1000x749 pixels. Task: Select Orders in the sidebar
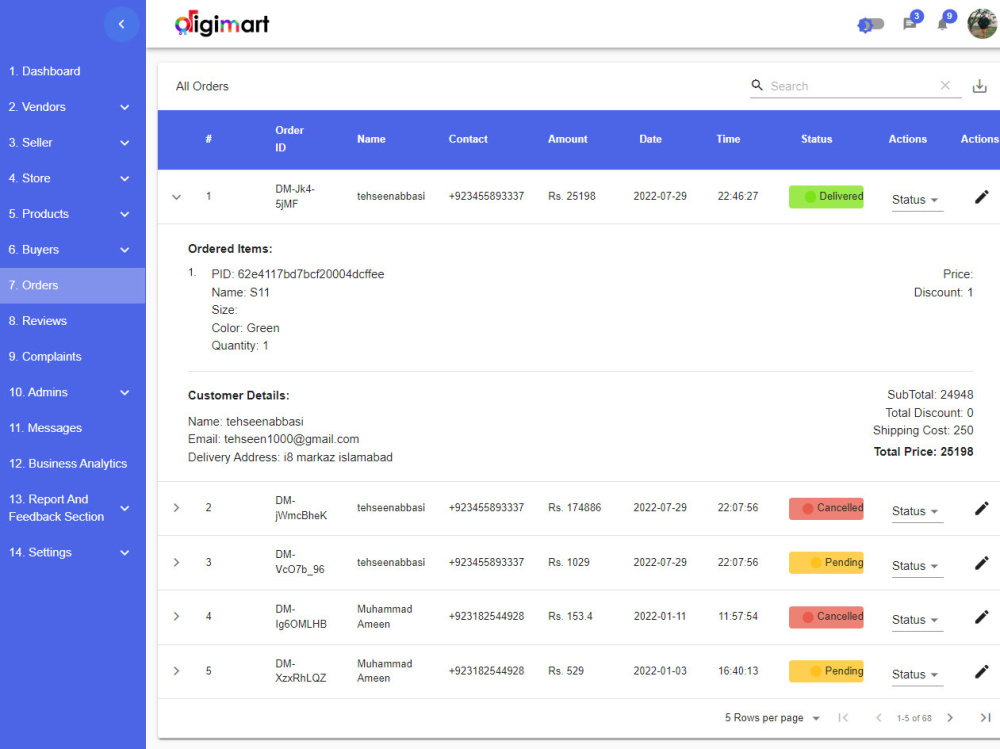(73, 285)
